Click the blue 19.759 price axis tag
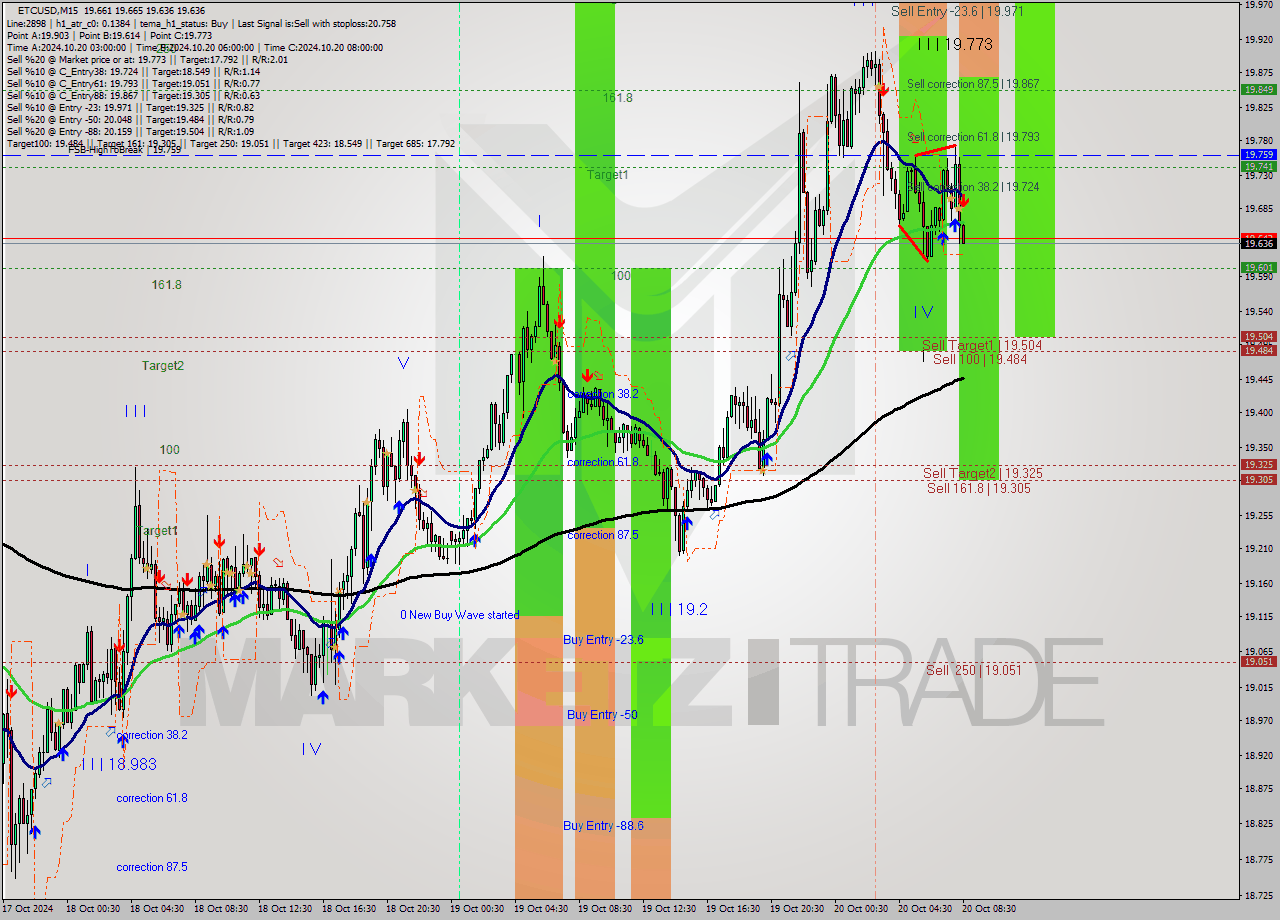Viewport: 1280px width, 920px height. 1258,155
